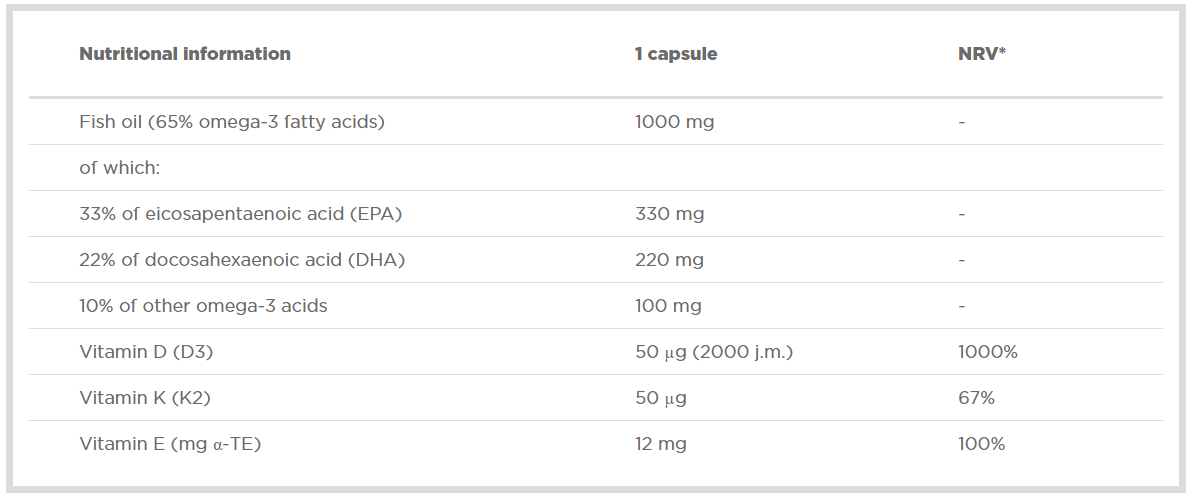Click the 220 mg DHA amount
This screenshot has width=1196, height=500.
click(667, 260)
